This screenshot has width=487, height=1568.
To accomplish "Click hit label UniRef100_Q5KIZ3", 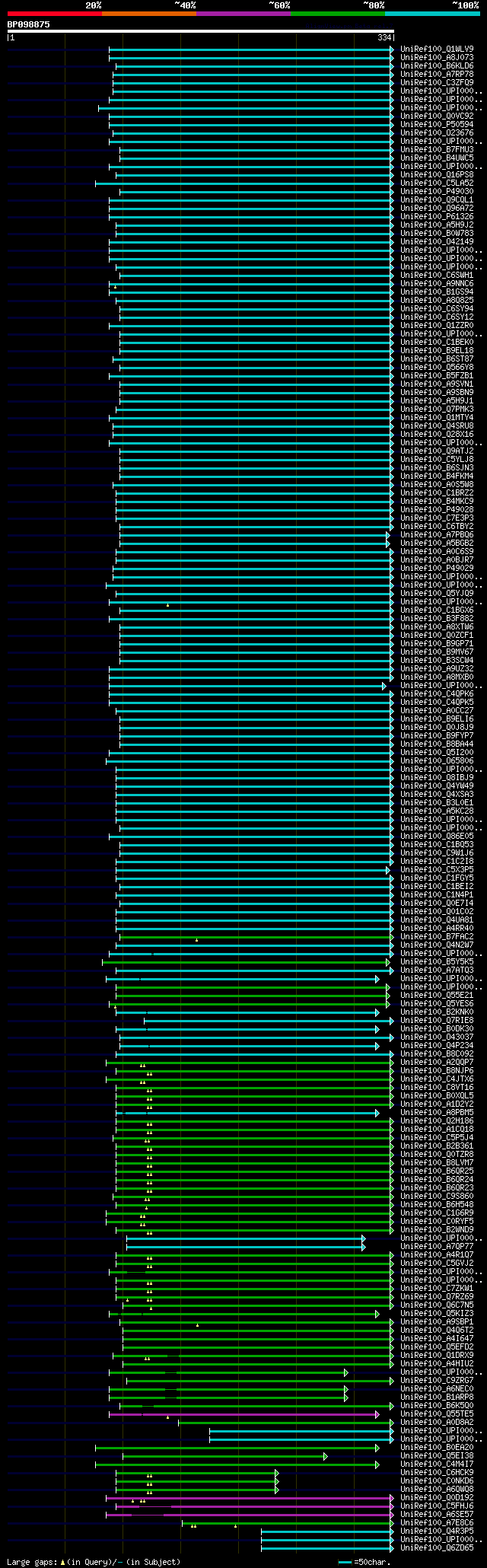I will pos(437,1313).
